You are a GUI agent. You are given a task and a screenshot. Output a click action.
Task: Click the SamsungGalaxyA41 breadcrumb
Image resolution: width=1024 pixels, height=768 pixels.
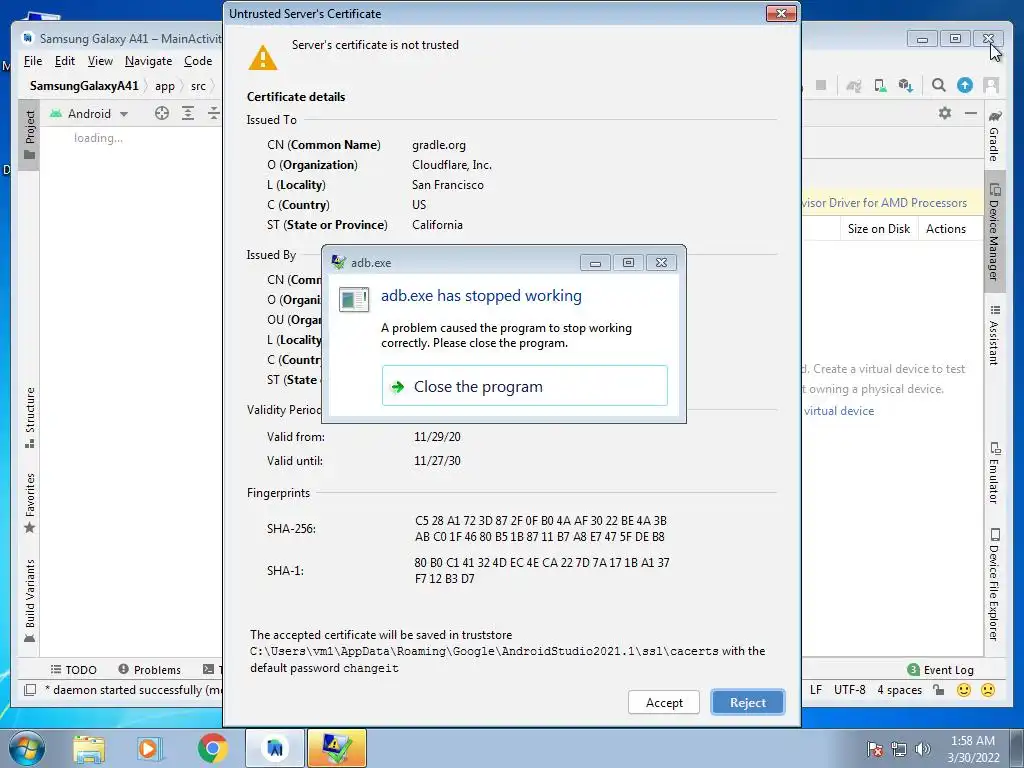click(x=84, y=86)
